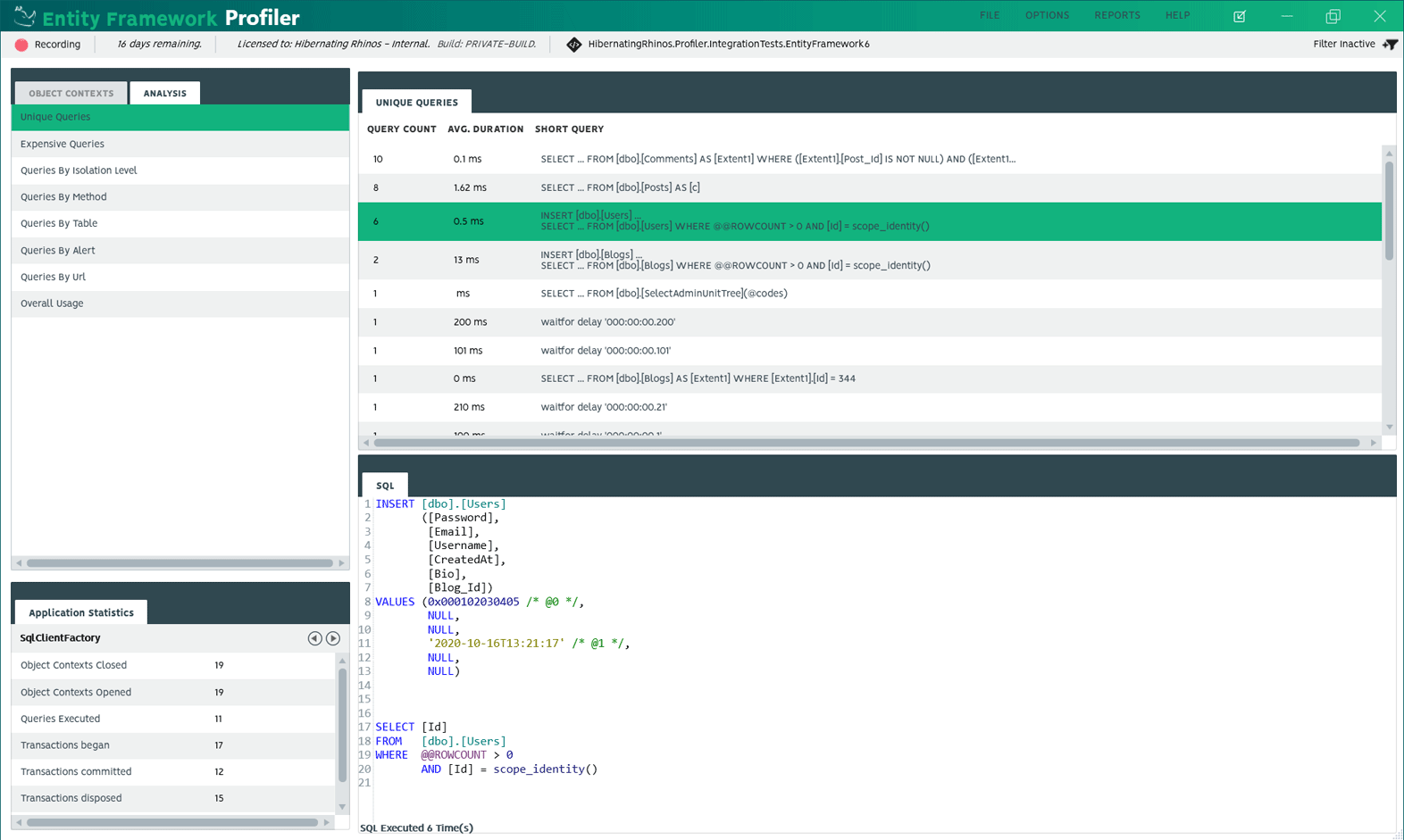The width and height of the screenshot is (1404, 840).
Task: Select the SelectAdminUnitTree query row
Action: 870,294
